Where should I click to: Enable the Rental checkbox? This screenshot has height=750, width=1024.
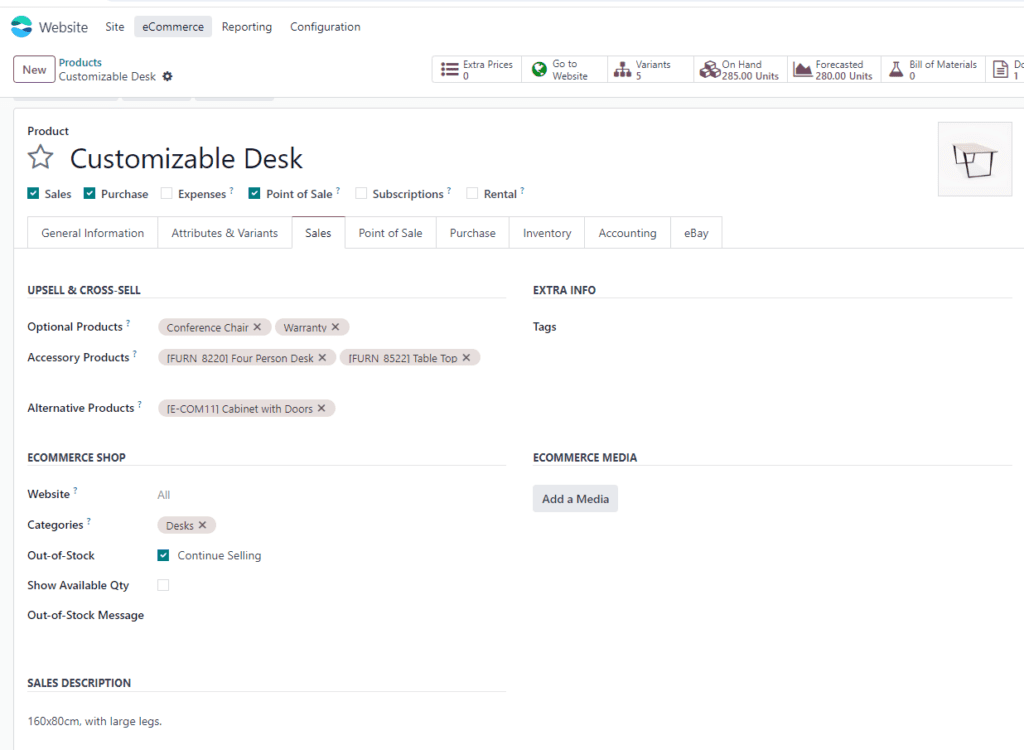click(473, 194)
